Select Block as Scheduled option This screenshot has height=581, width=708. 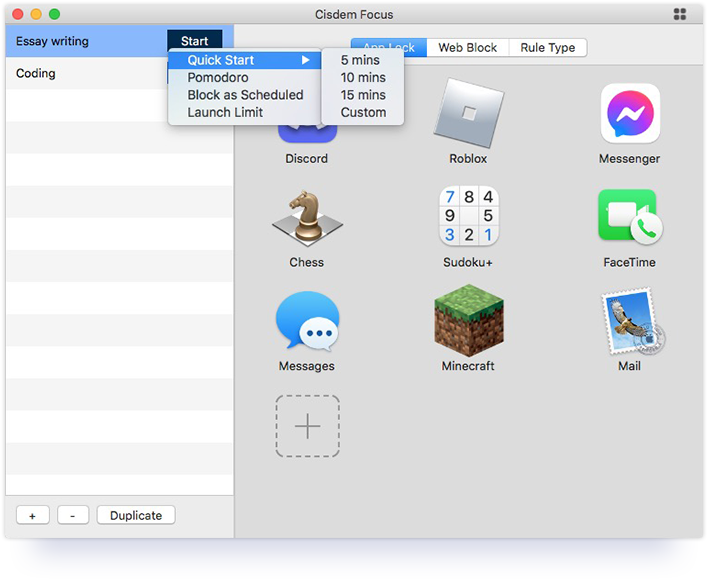244,95
